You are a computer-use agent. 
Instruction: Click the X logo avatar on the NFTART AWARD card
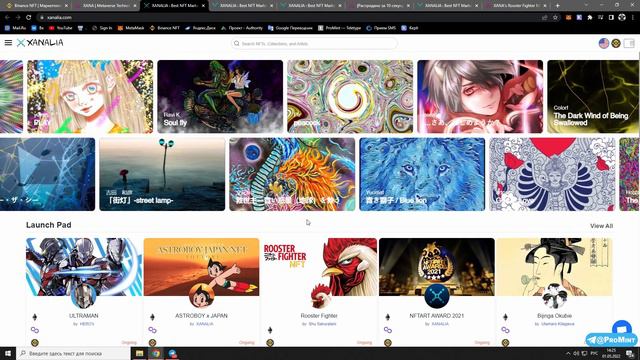pos(437,296)
